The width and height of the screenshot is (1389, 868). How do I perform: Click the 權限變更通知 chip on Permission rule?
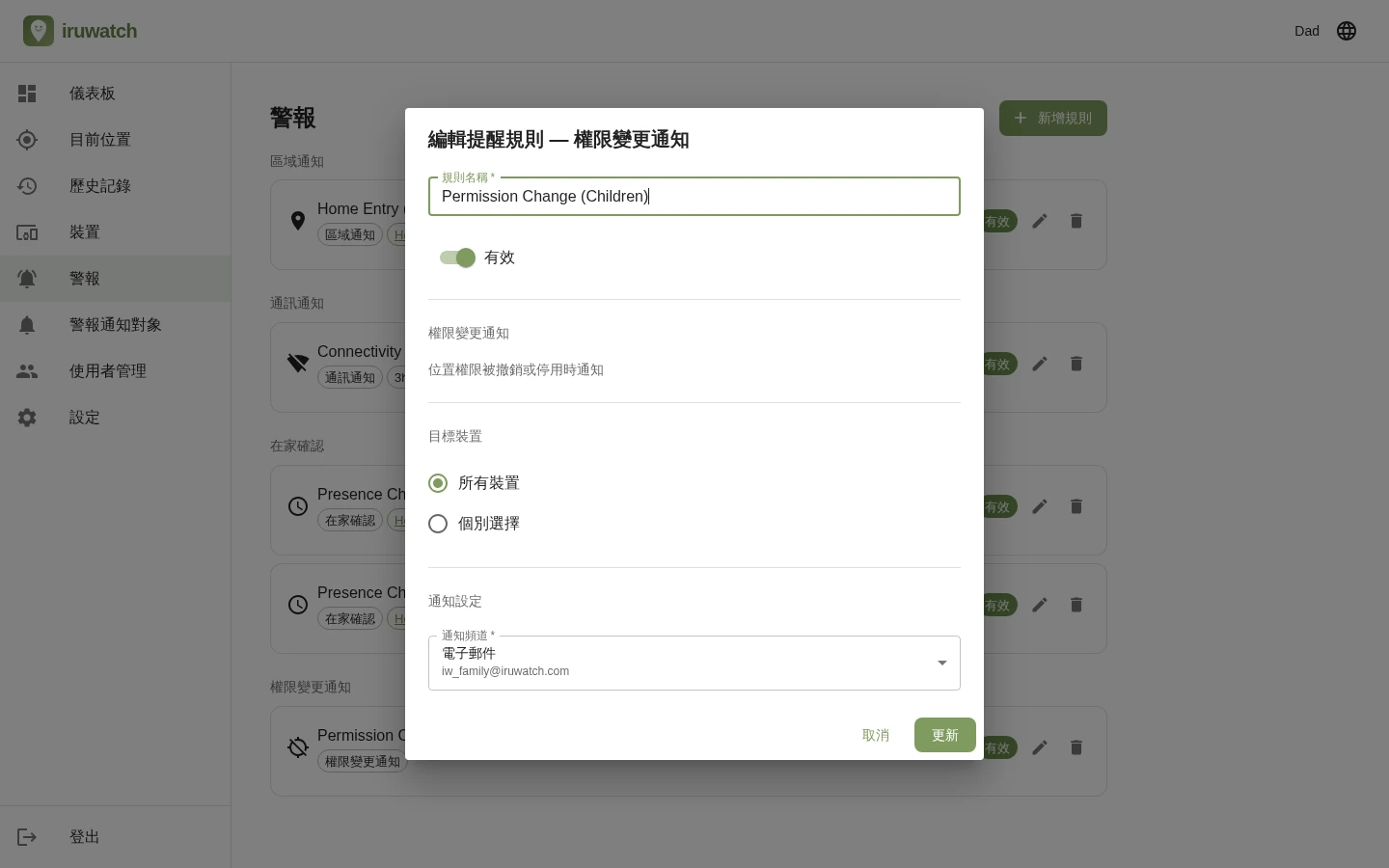[x=363, y=761]
